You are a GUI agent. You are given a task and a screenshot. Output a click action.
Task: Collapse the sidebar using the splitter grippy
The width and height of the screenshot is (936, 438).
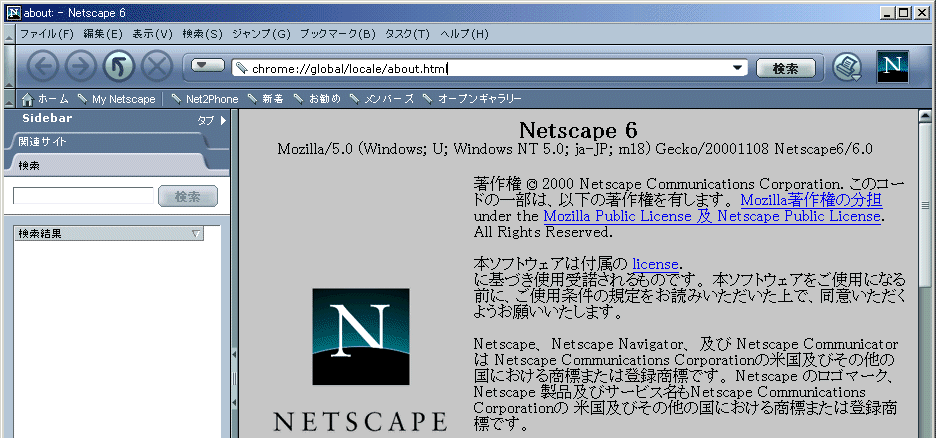(235, 378)
